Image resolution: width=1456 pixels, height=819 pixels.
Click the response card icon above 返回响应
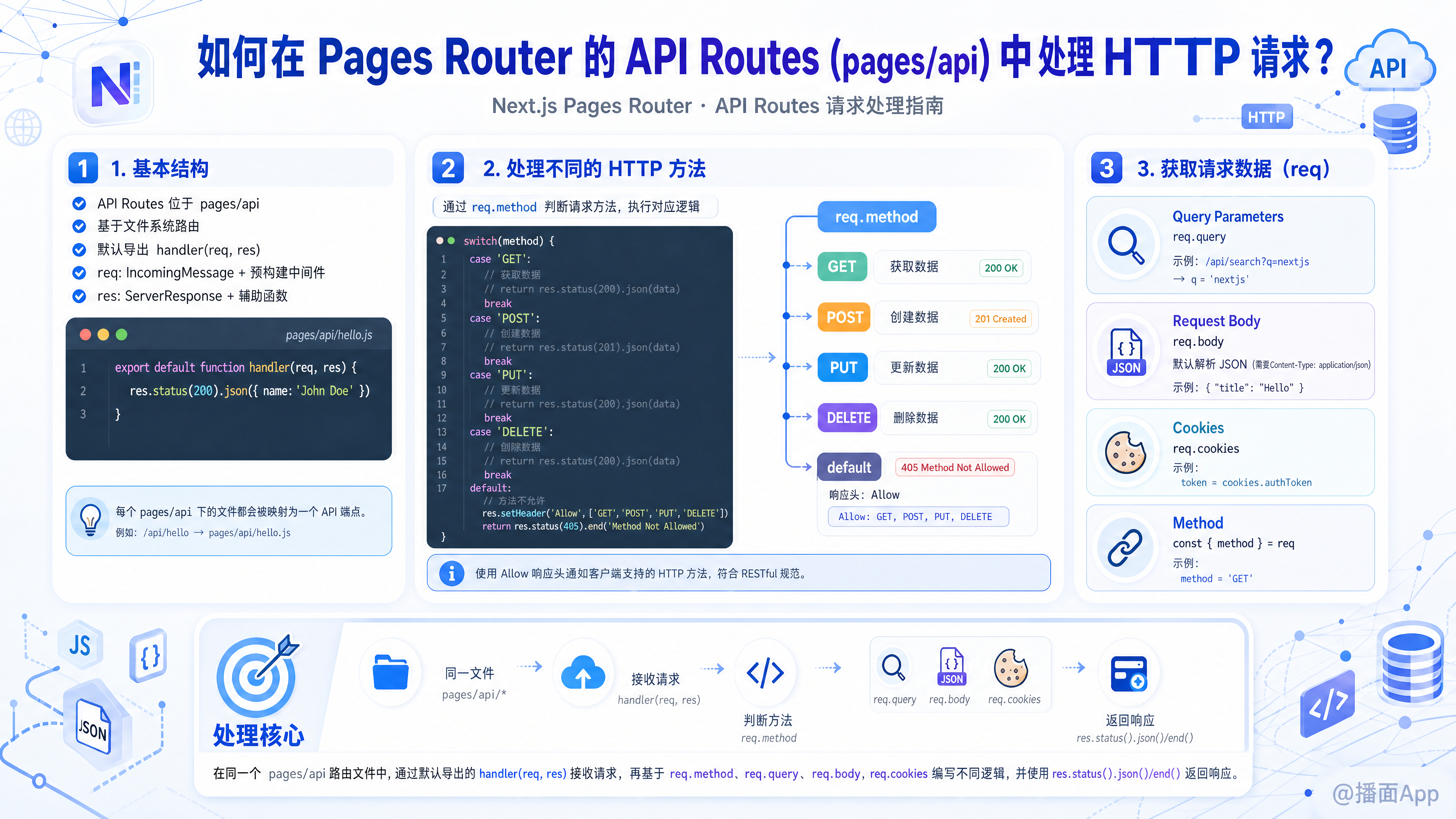tap(1129, 673)
